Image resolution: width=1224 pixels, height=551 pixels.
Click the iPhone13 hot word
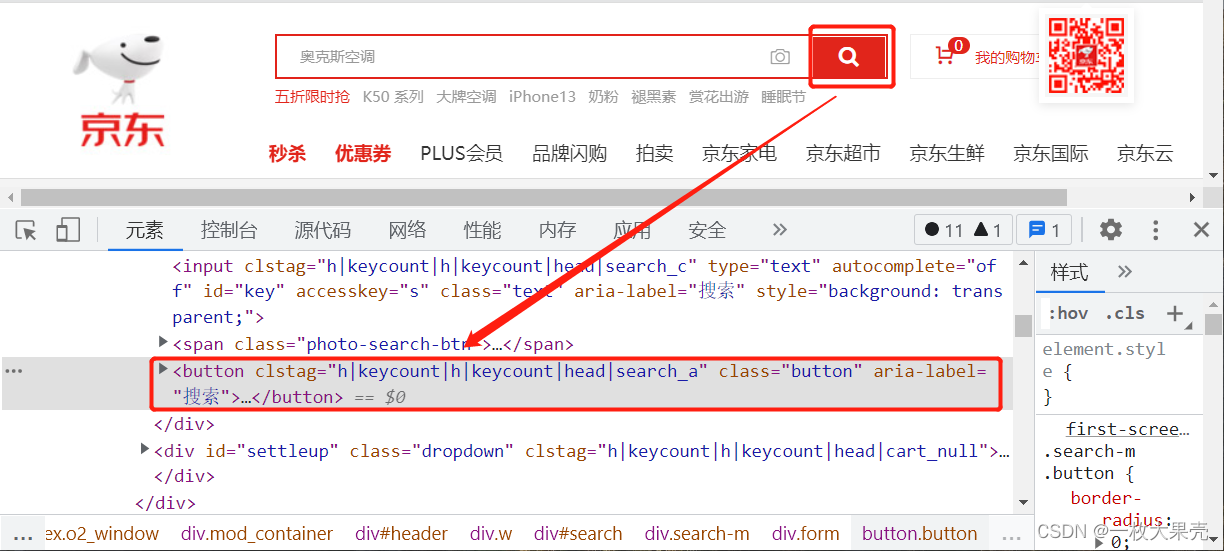[x=542, y=97]
